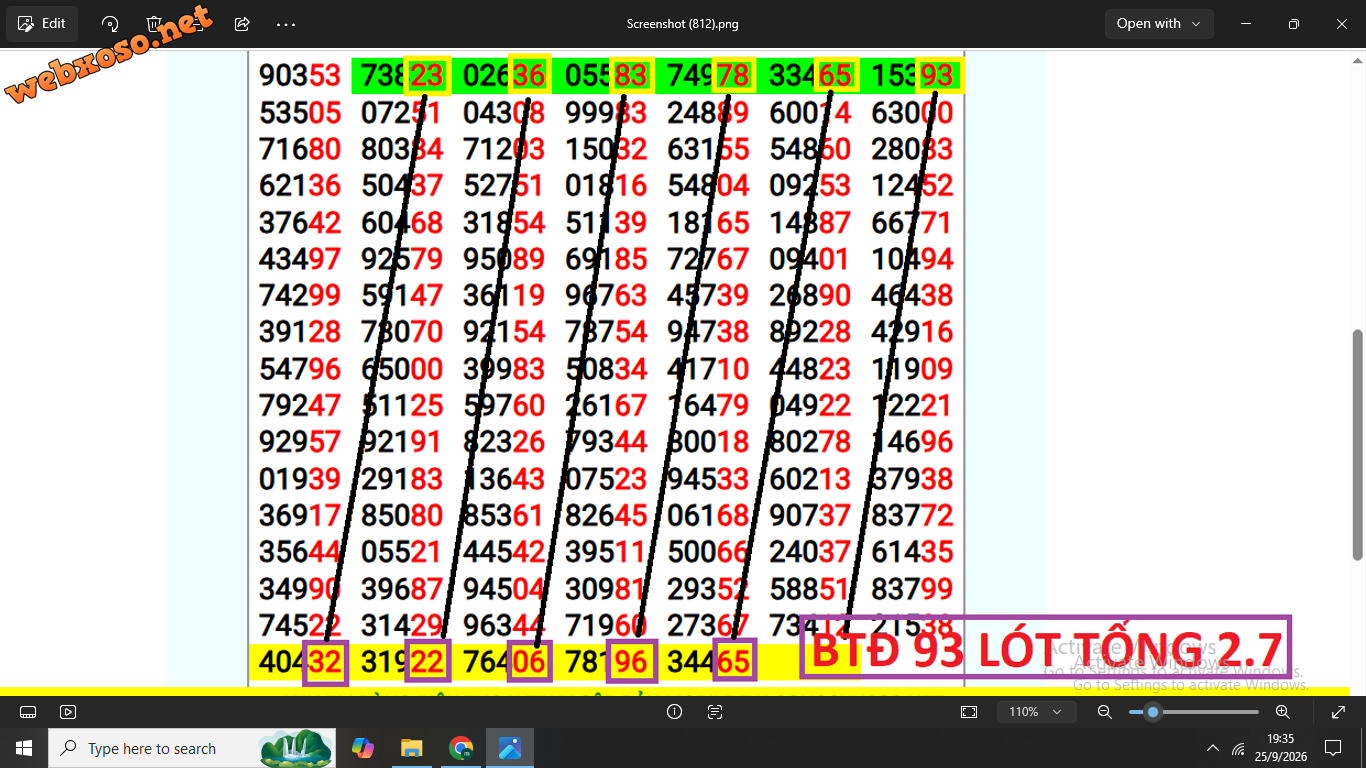The height and width of the screenshot is (768, 1366).
Task: Expand the 110% zoom level dropdown
Action: (1036, 712)
